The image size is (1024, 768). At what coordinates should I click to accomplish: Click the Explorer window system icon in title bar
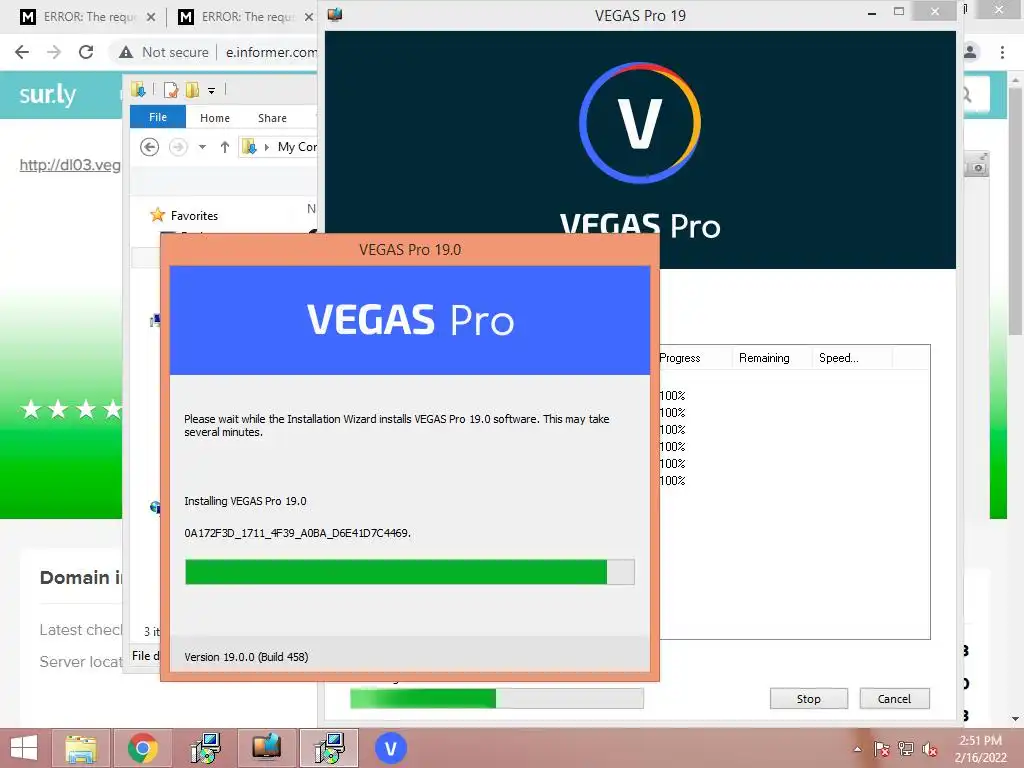[138, 89]
